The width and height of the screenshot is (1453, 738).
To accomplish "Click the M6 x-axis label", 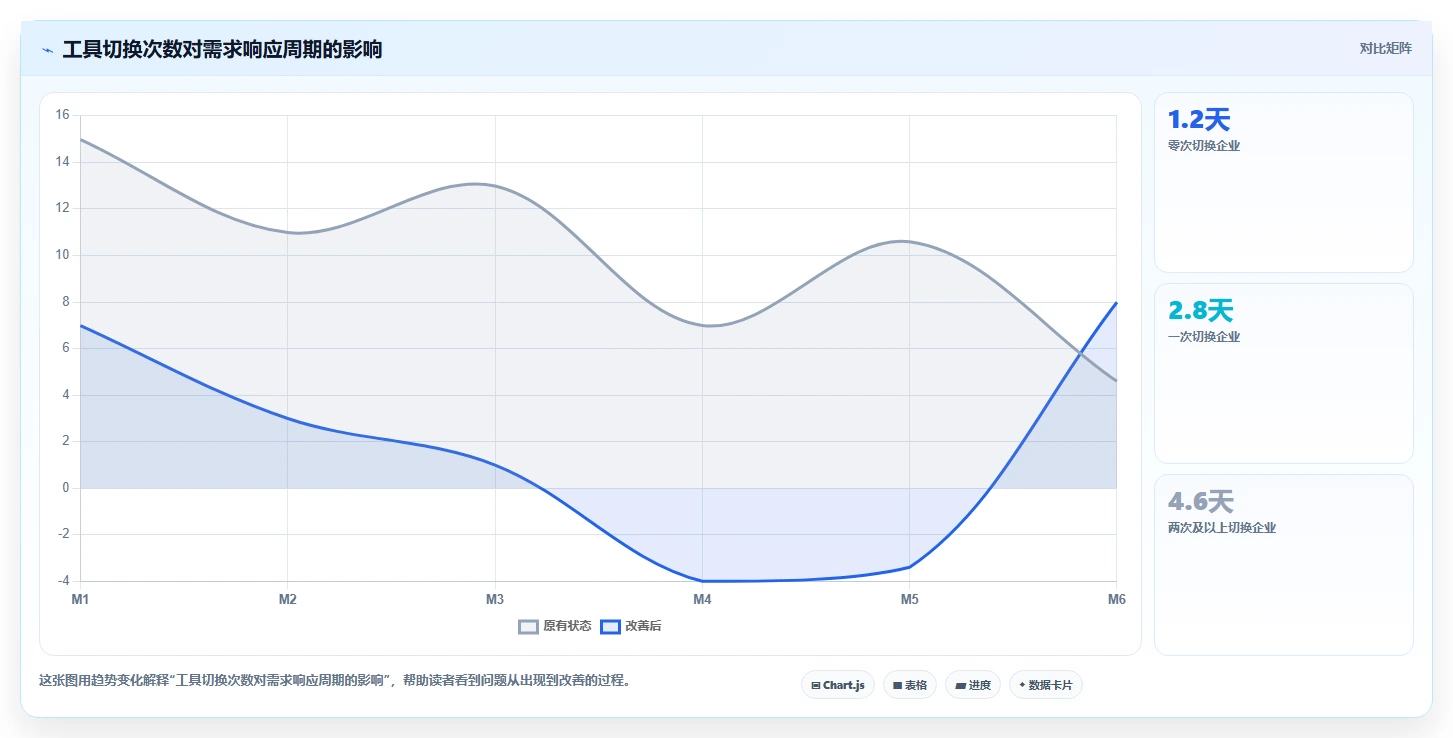I will click(1117, 600).
